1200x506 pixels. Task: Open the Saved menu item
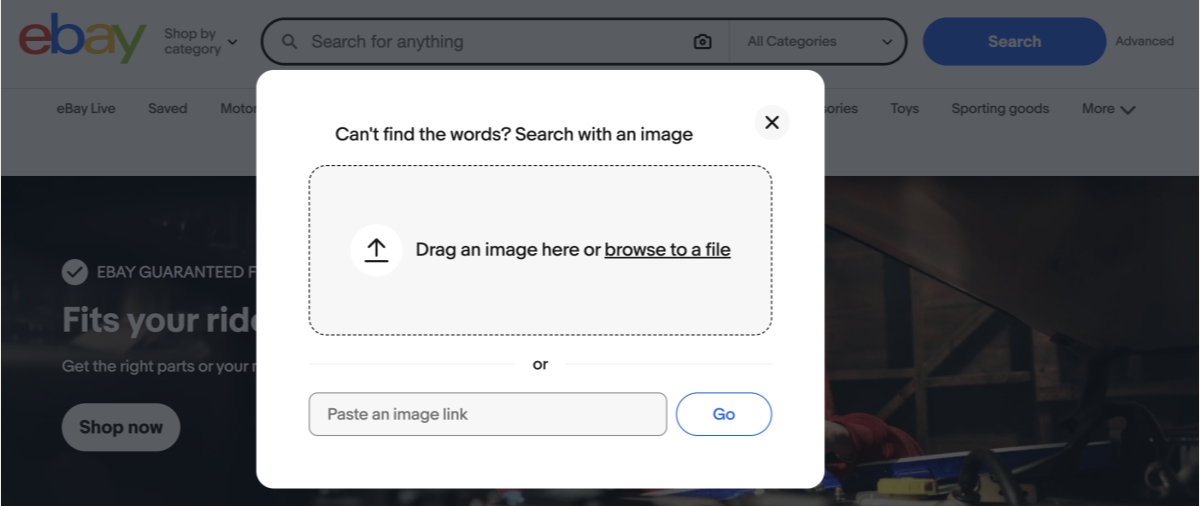167,109
